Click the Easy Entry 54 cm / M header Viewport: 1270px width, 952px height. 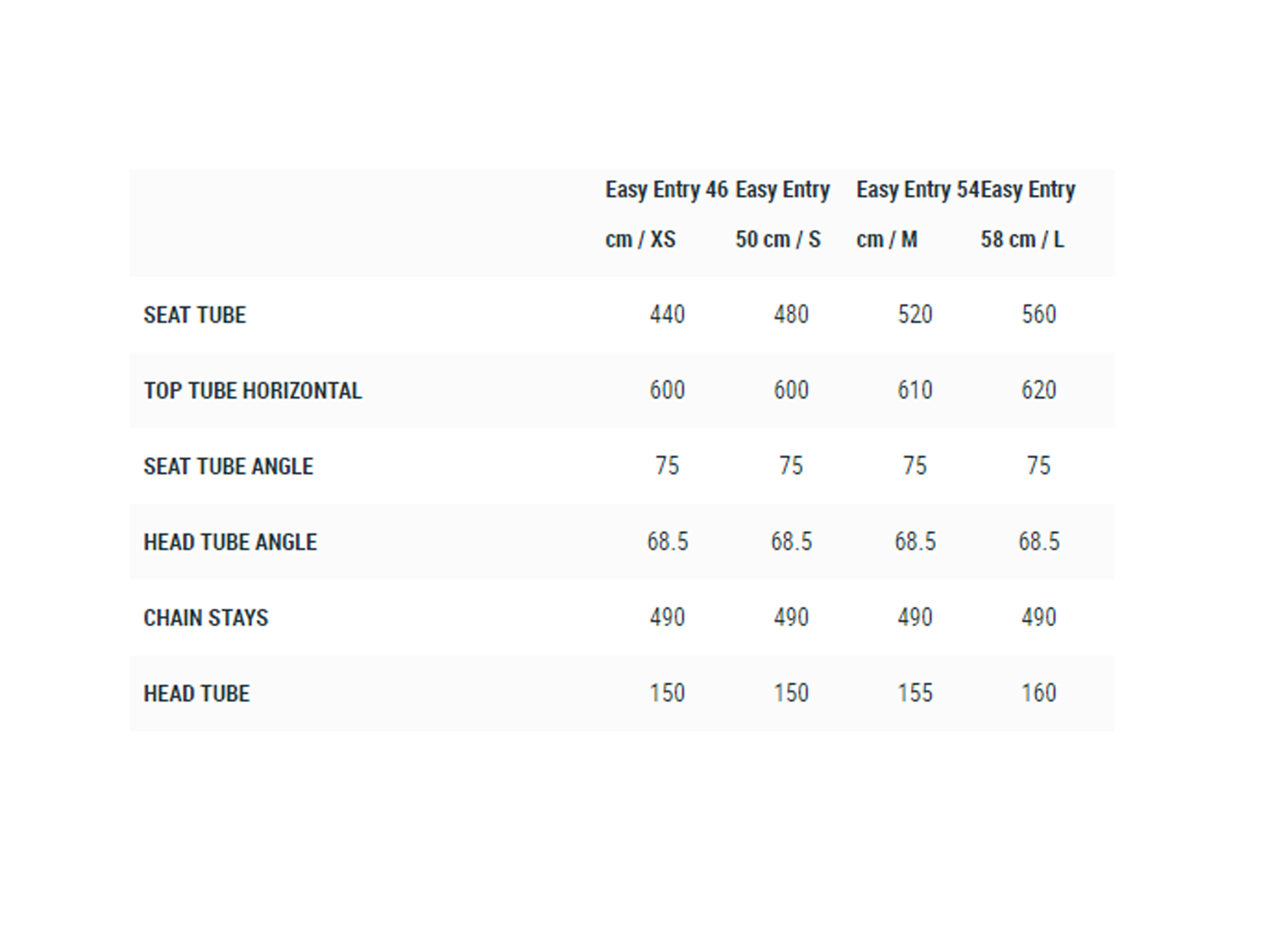click(x=917, y=215)
